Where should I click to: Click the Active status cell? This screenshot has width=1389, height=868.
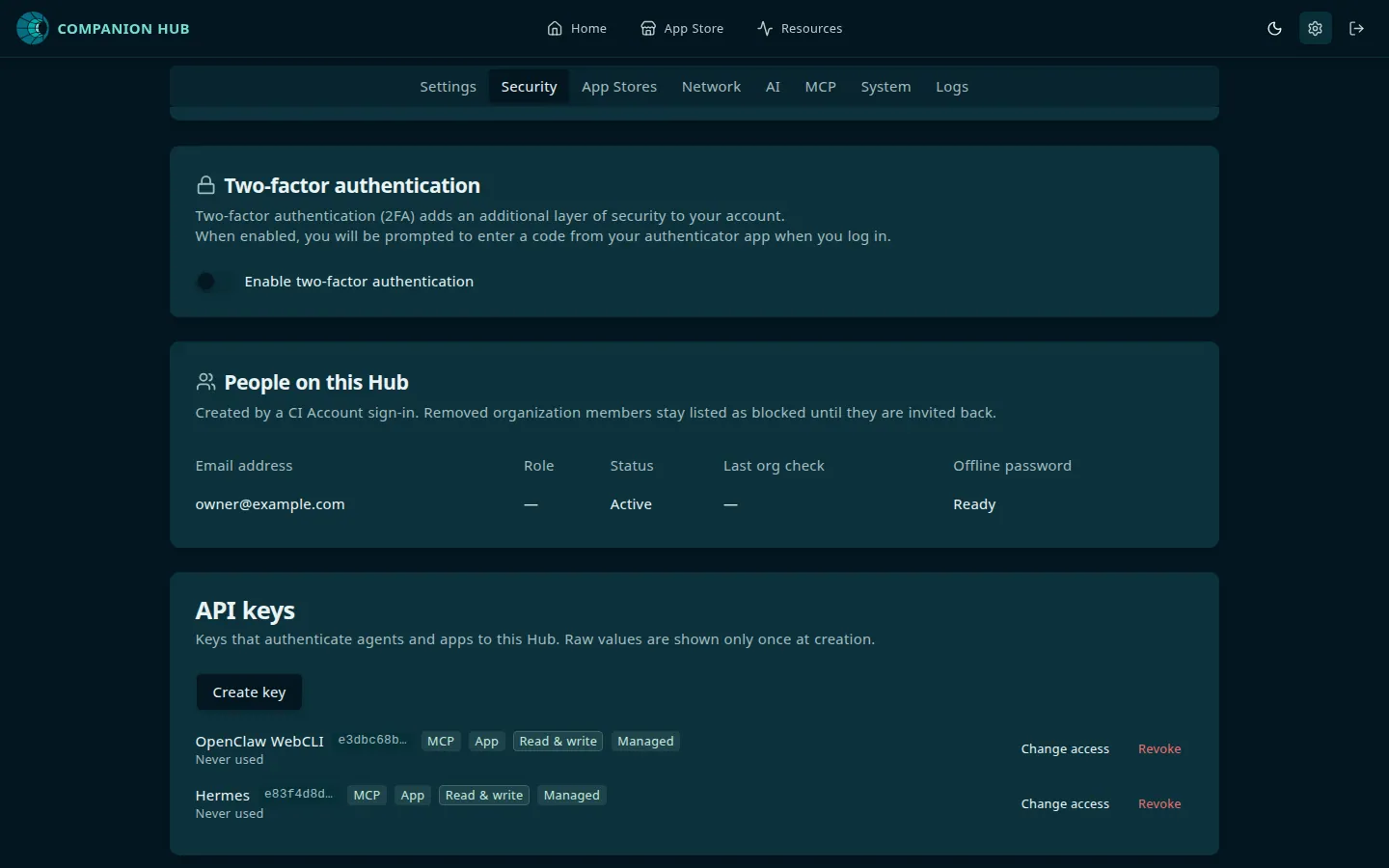click(631, 504)
